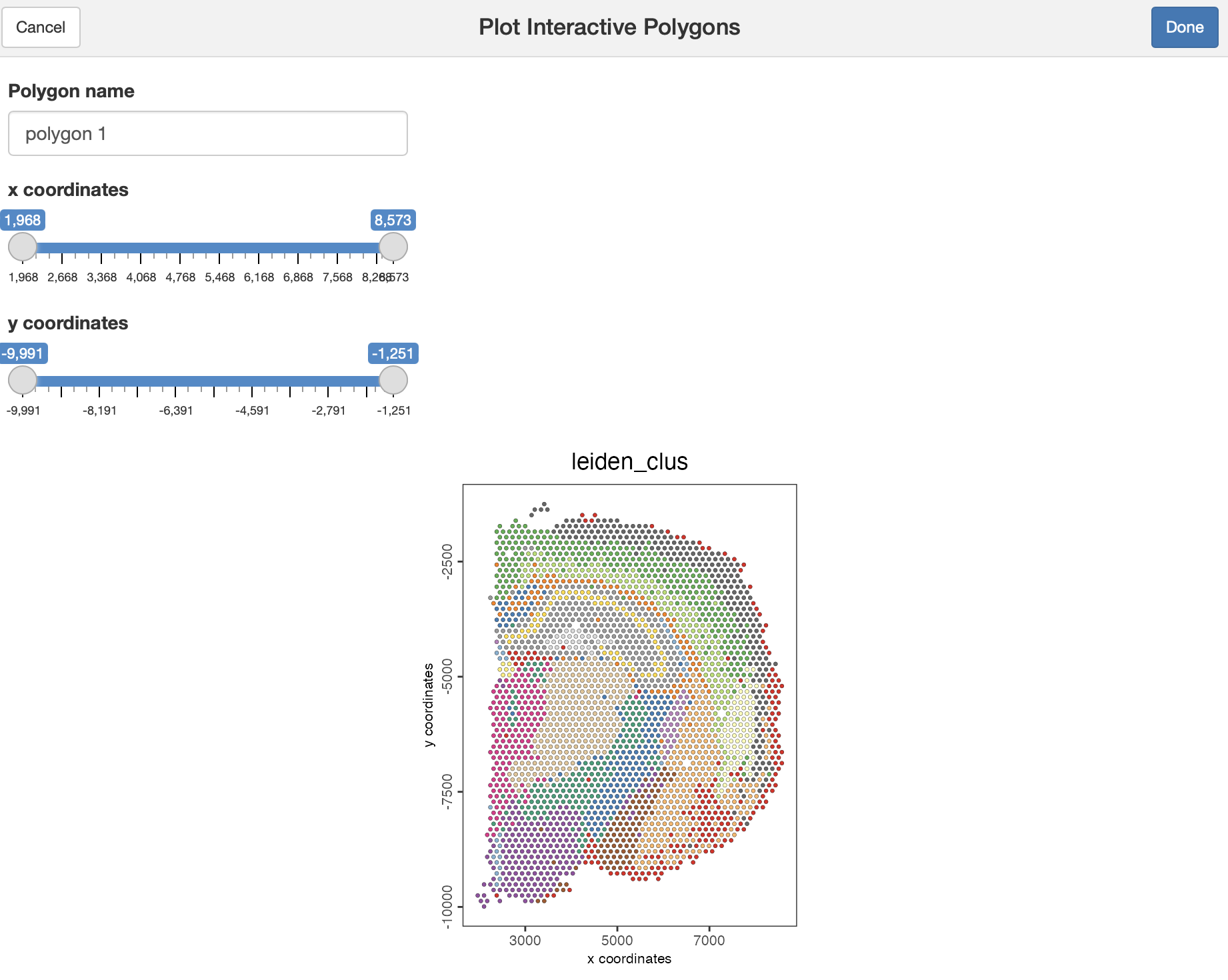Click the -9,991 y value bubble

coord(23,353)
